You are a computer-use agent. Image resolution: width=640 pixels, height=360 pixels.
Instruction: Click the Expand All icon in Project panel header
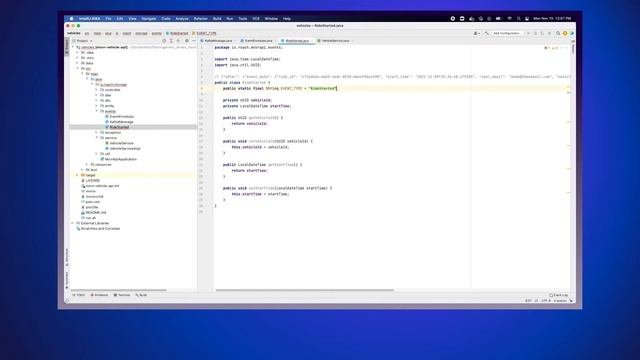[171, 41]
